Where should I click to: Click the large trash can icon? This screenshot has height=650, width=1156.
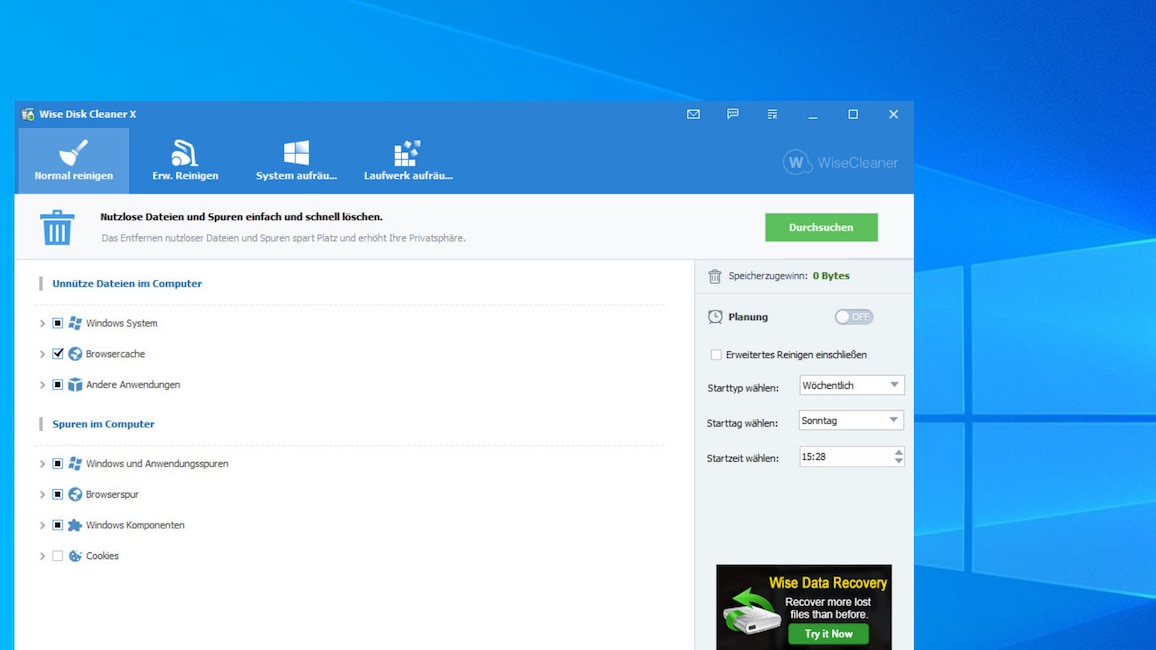57,227
